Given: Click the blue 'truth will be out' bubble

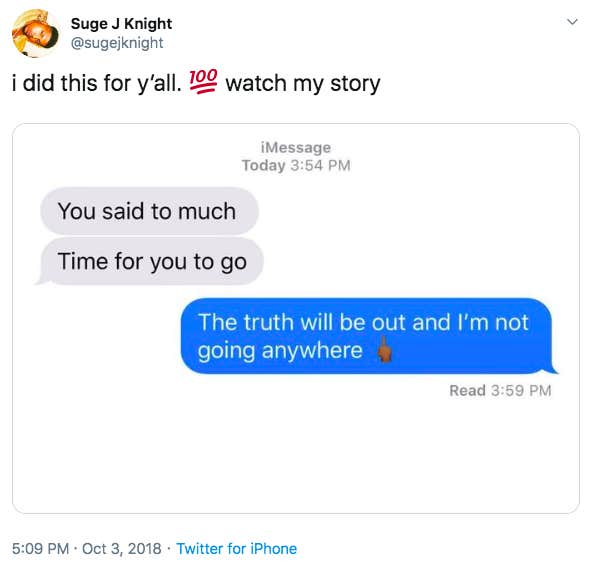Looking at the screenshot, I should coord(369,336).
